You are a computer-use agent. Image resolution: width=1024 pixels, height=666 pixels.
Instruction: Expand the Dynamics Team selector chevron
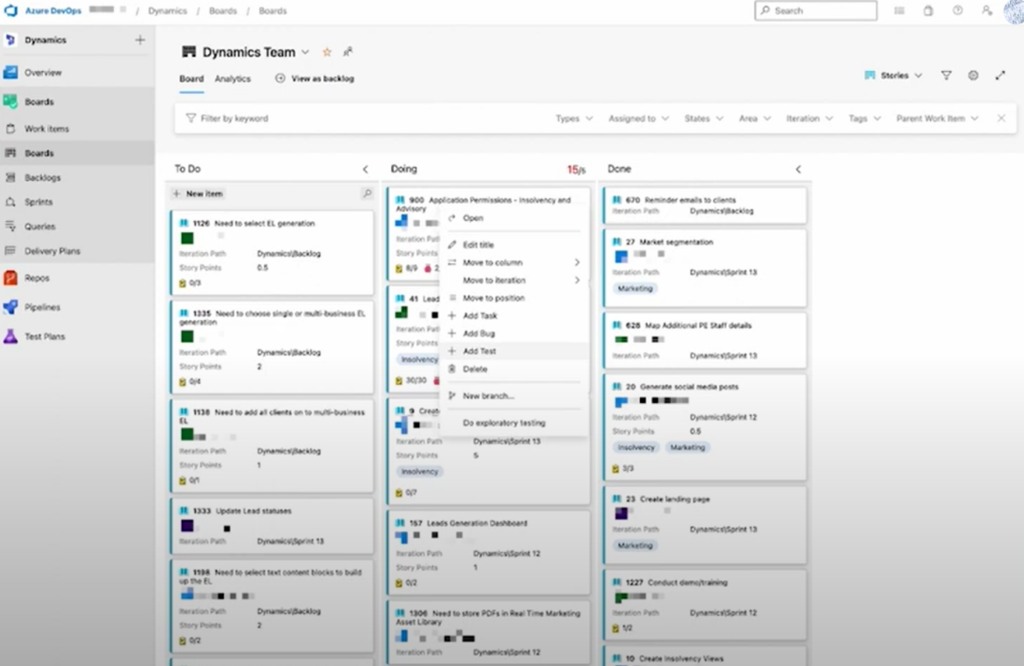[305, 52]
